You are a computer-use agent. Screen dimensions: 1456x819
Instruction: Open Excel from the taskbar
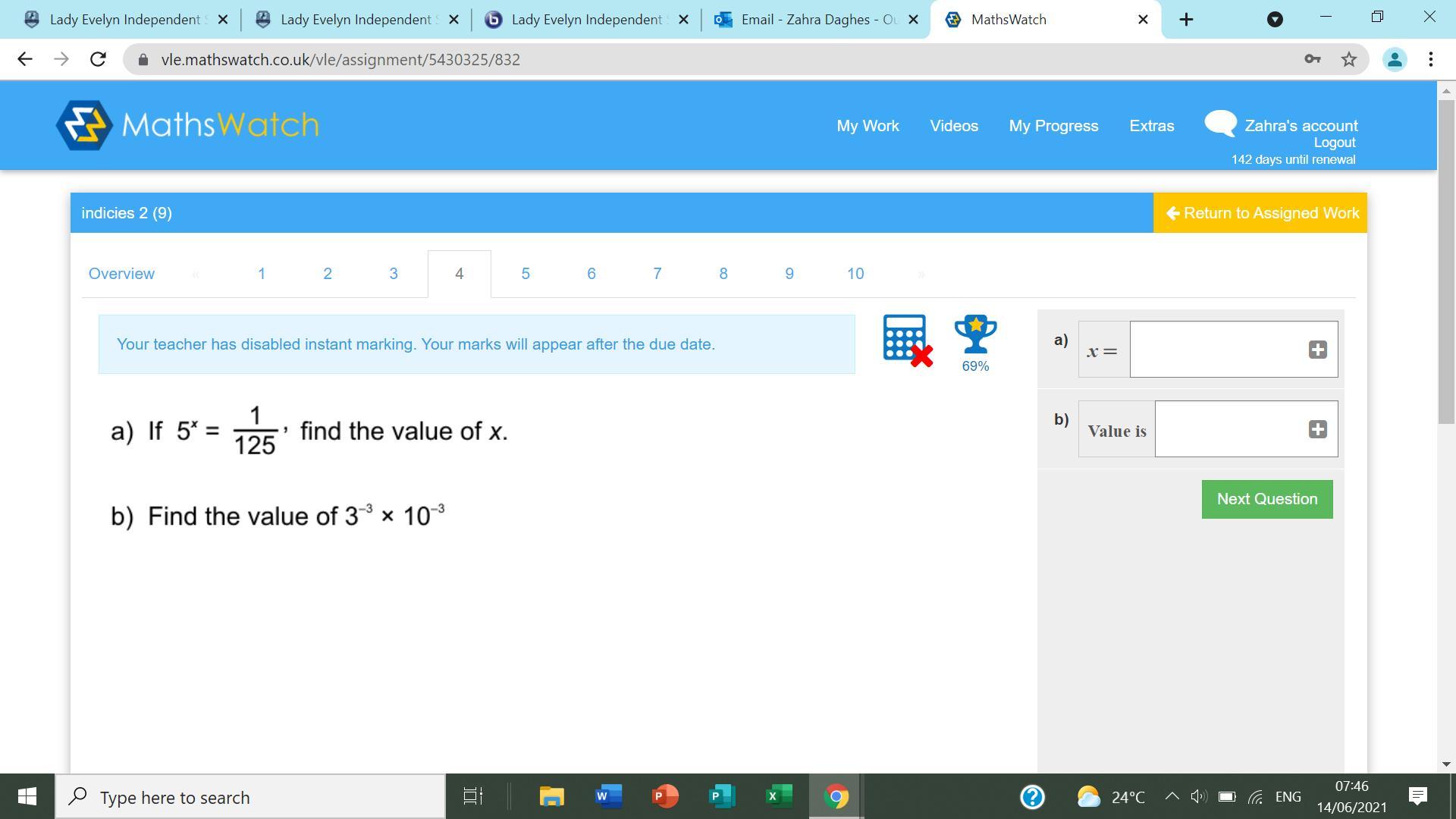click(779, 796)
